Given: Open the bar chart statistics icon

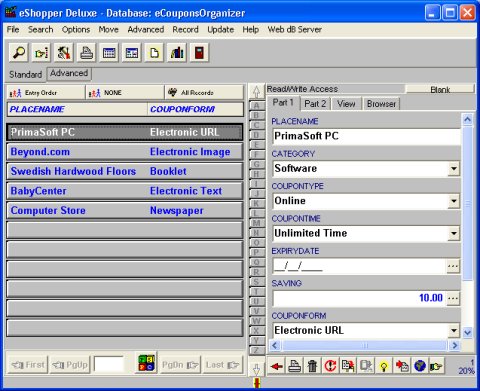Looking at the screenshot, I should (x=177, y=53).
